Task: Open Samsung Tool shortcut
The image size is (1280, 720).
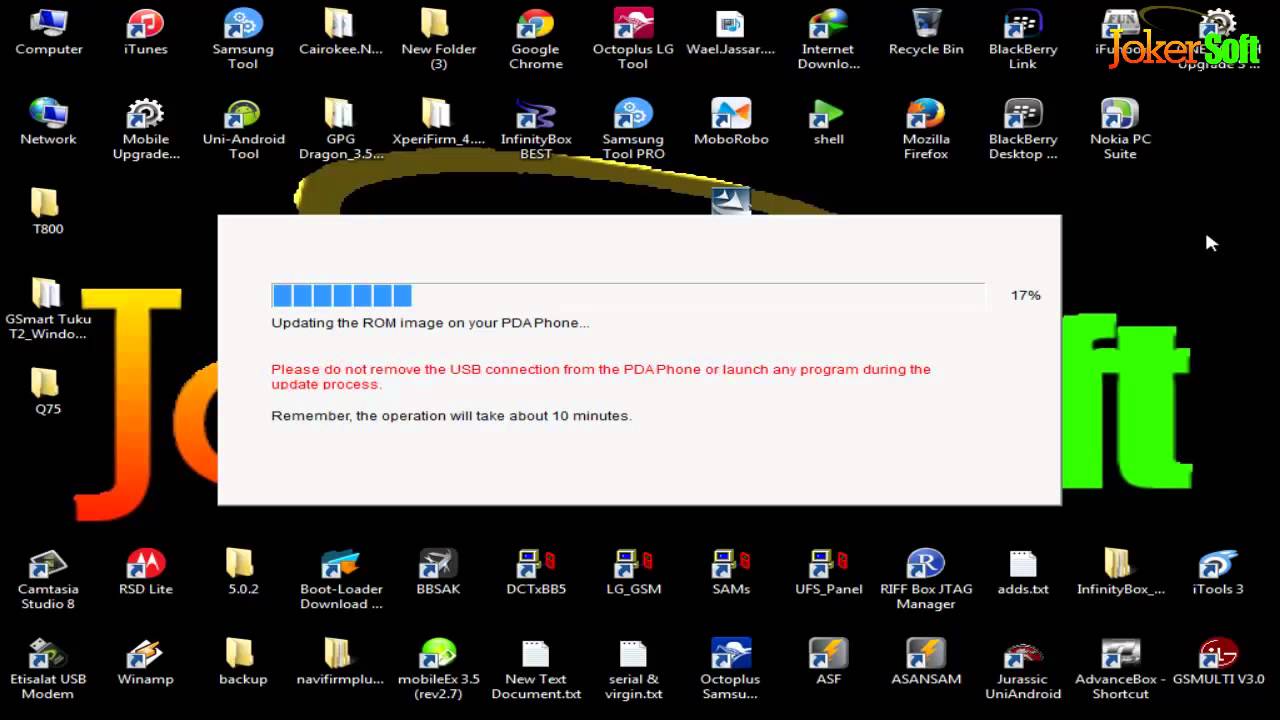Action: coord(243,39)
